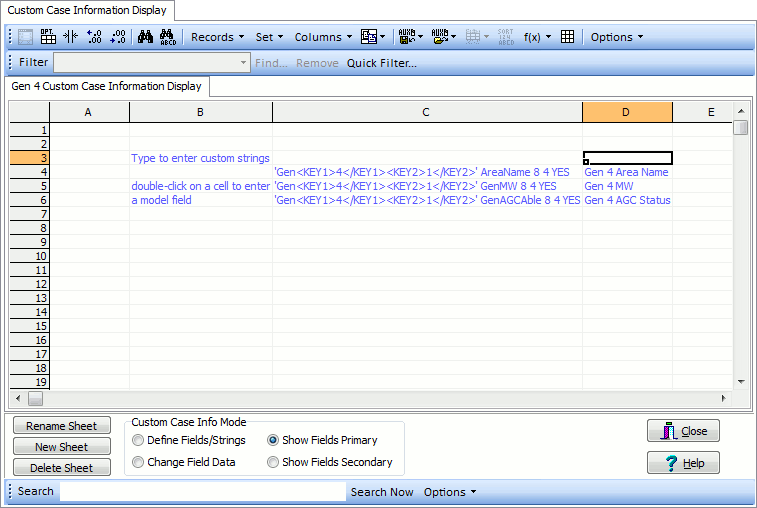The width and height of the screenshot is (757, 508).
Task: Enable Show Fields Secondary option
Action: (x=273, y=462)
